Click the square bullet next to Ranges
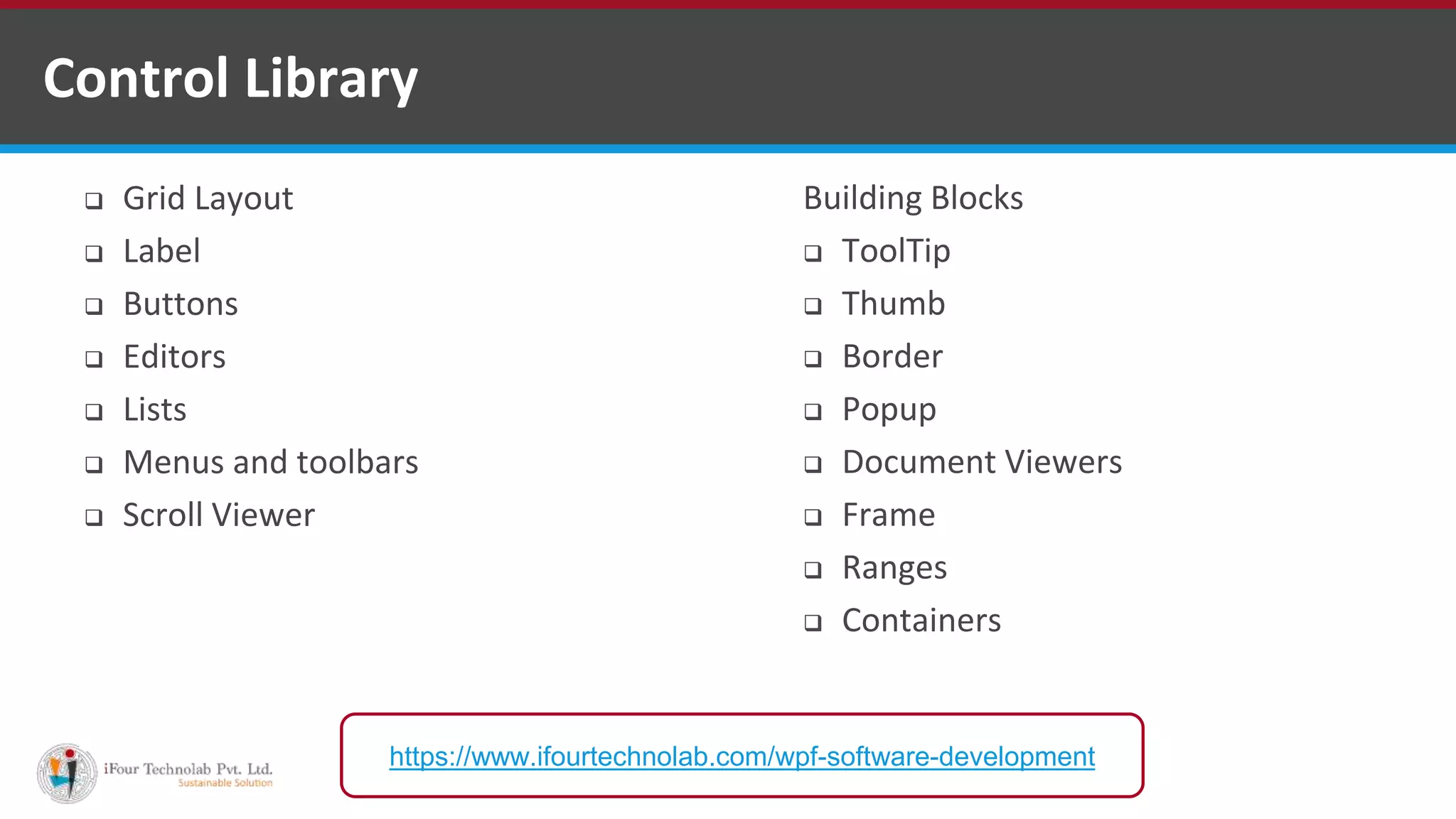 point(813,570)
